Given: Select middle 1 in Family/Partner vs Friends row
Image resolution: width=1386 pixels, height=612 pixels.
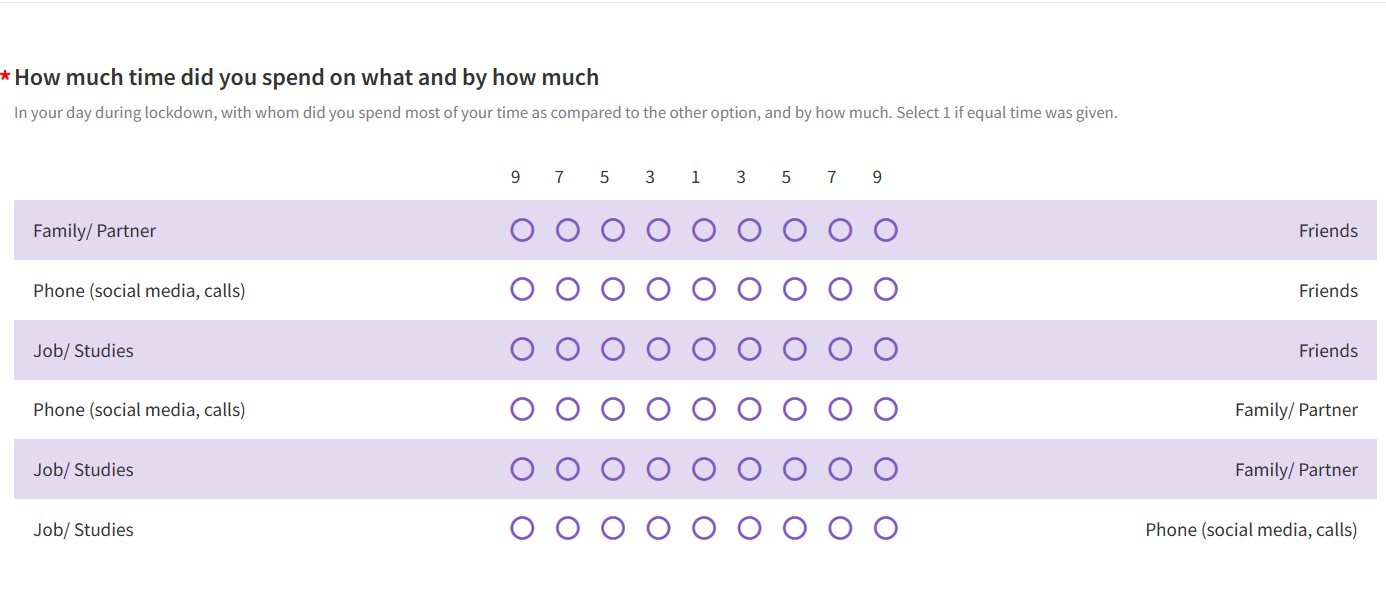Looking at the screenshot, I should 704,231.
